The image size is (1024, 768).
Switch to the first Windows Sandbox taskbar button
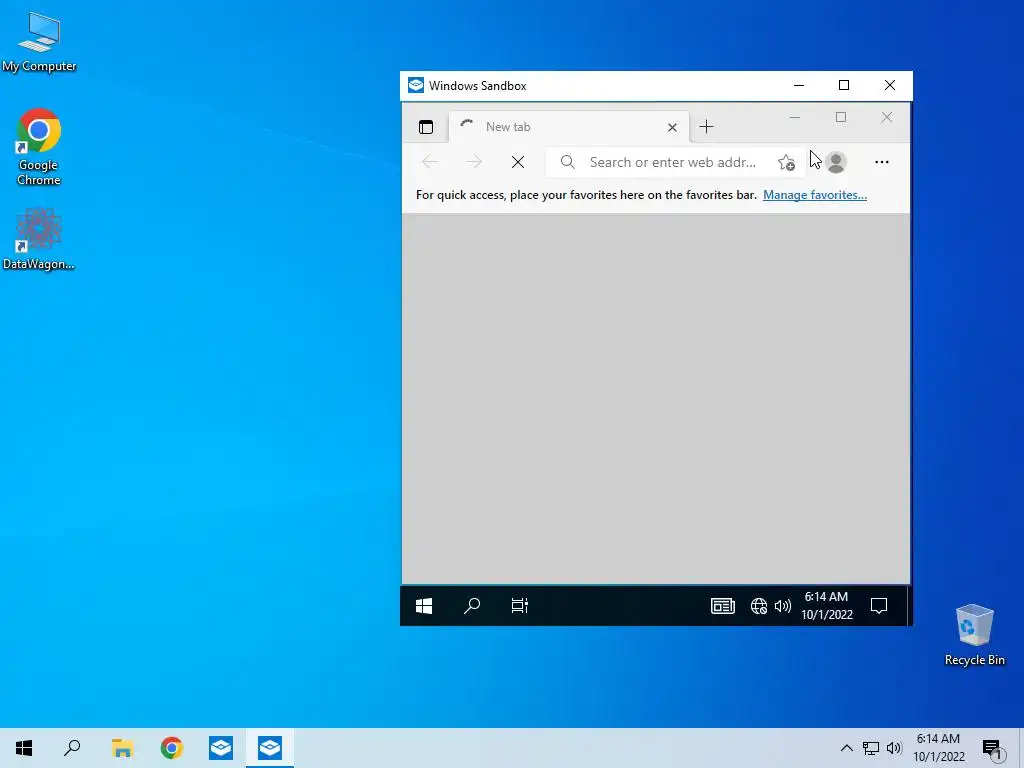[221, 748]
